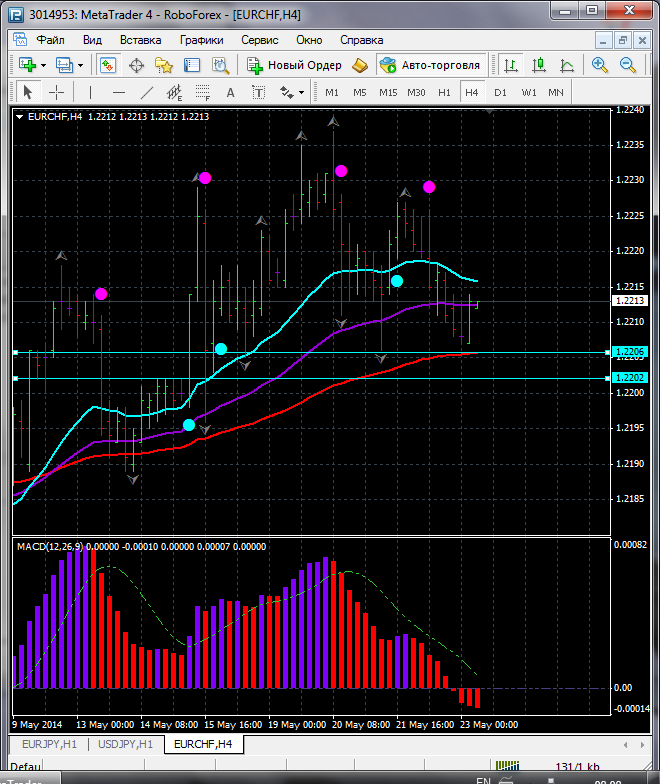Toggle the Авто-торговля button
Image resolution: width=660 pixels, height=784 pixels.
[430, 65]
